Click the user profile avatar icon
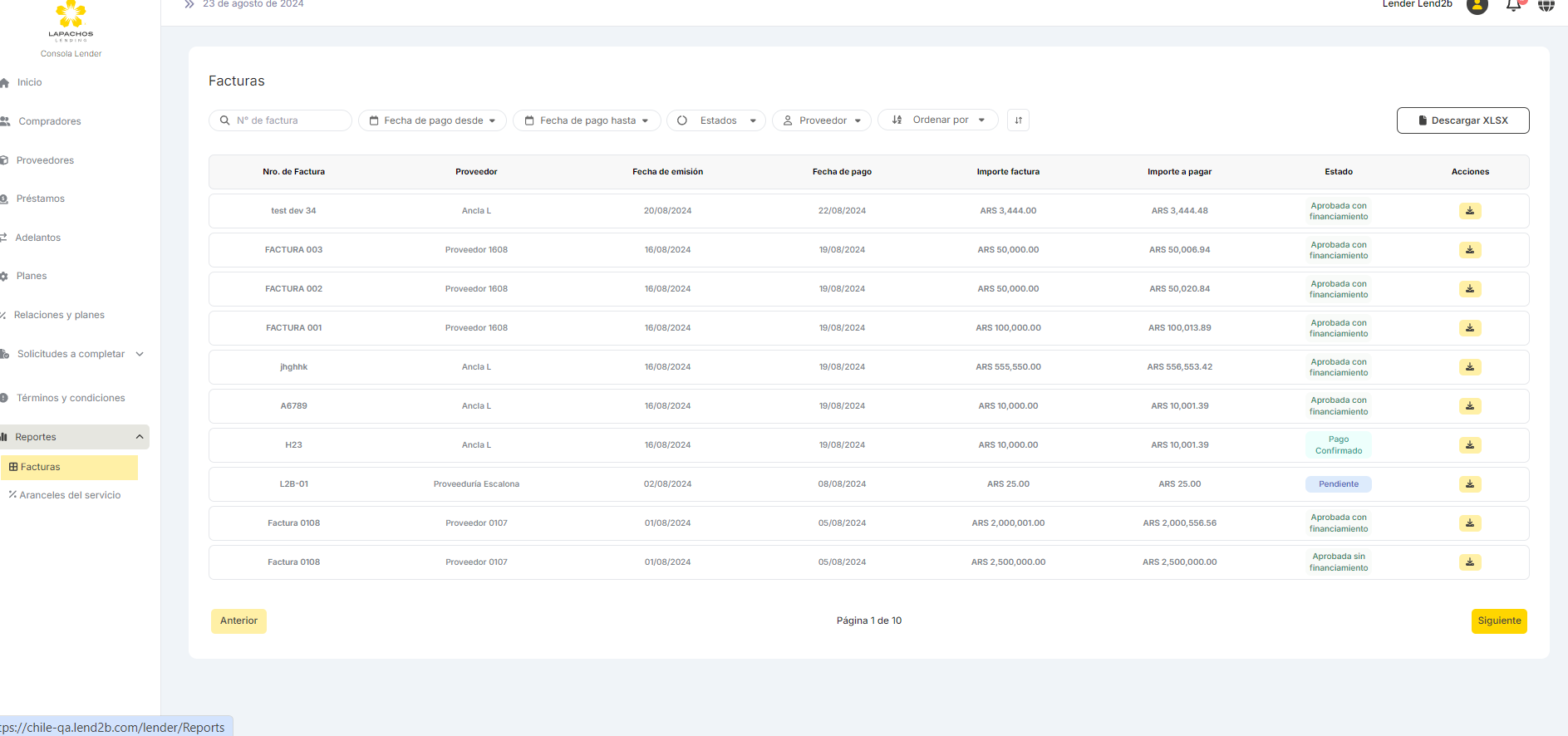Viewport: 1568px width, 736px height. pos(1477,6)
